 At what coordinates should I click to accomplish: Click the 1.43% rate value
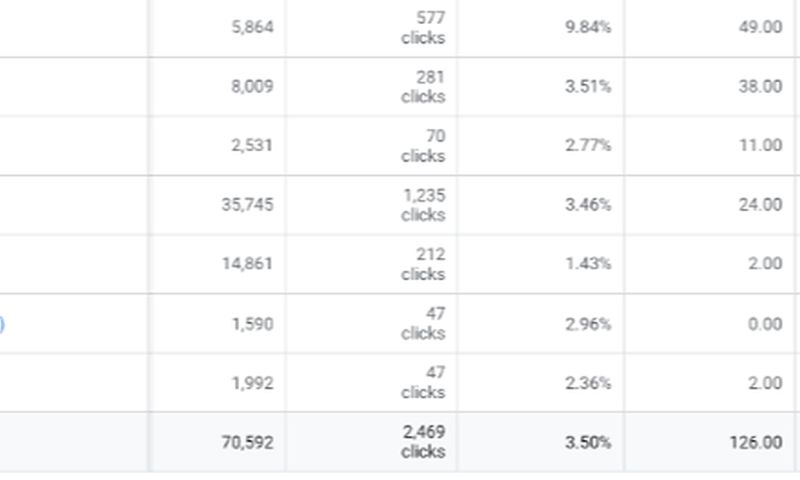pyautogui.click(x=587, y=264)
